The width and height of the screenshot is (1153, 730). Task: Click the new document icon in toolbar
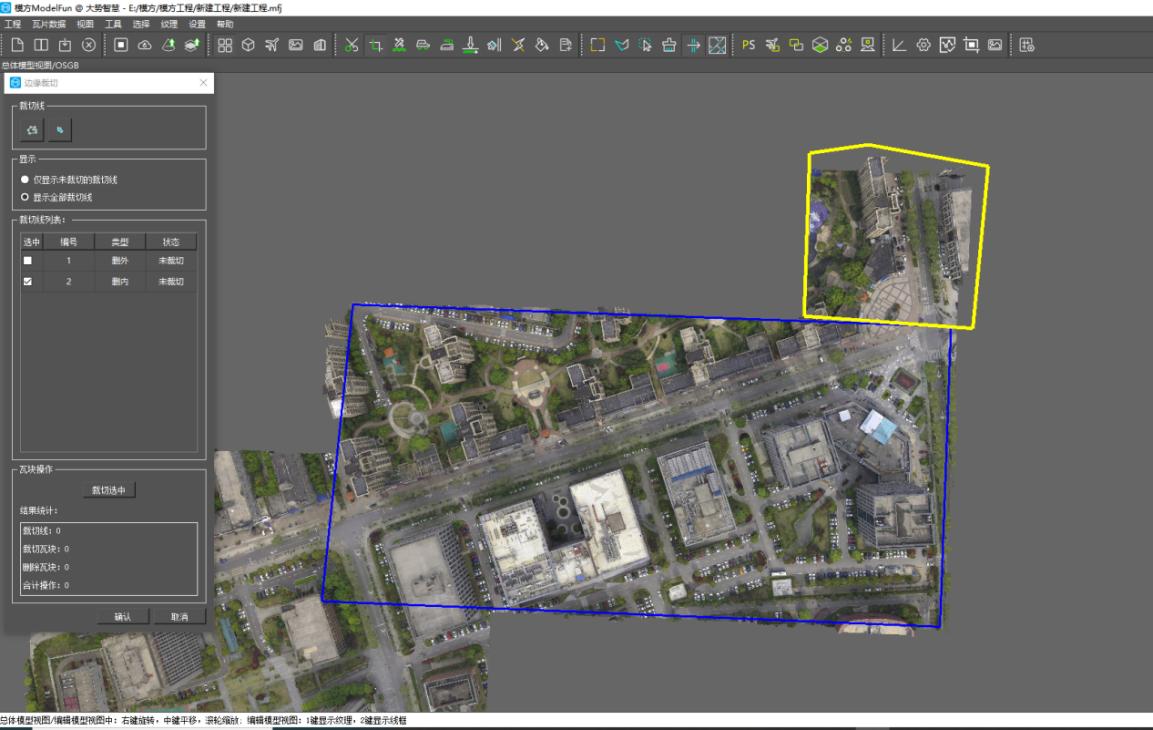click(17, 45)
